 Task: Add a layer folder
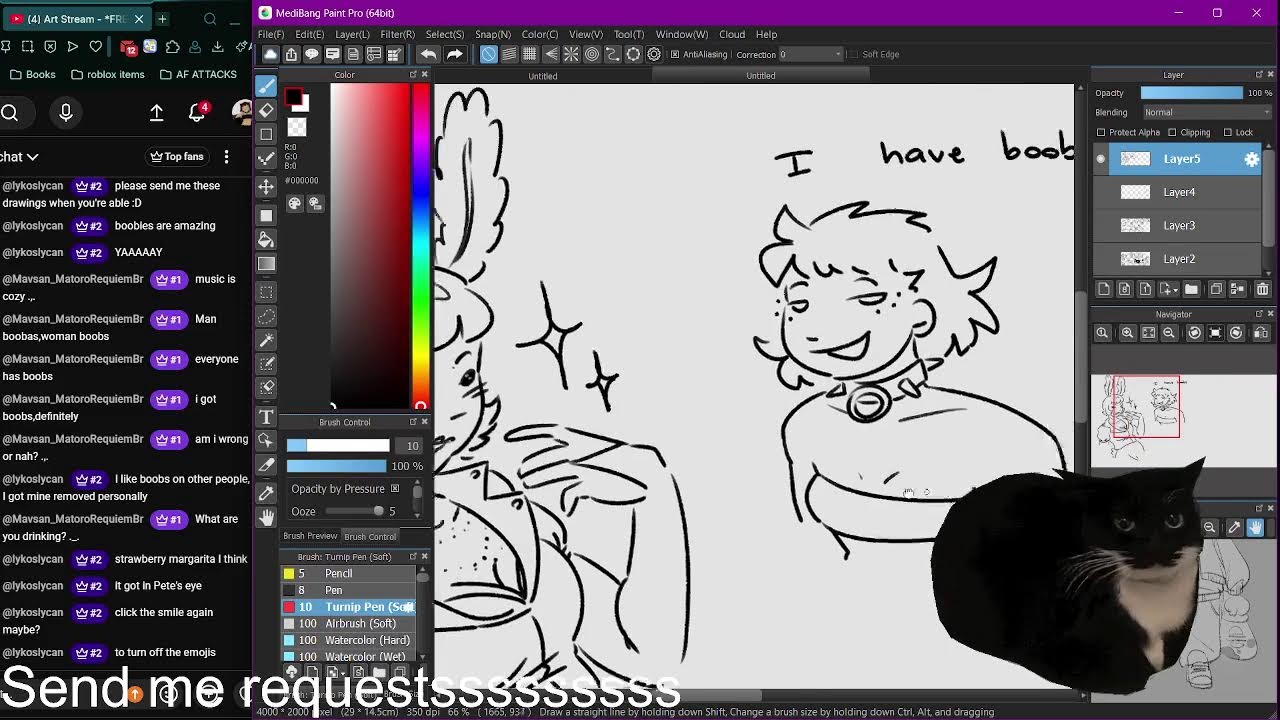click(x=1191, y=289)
